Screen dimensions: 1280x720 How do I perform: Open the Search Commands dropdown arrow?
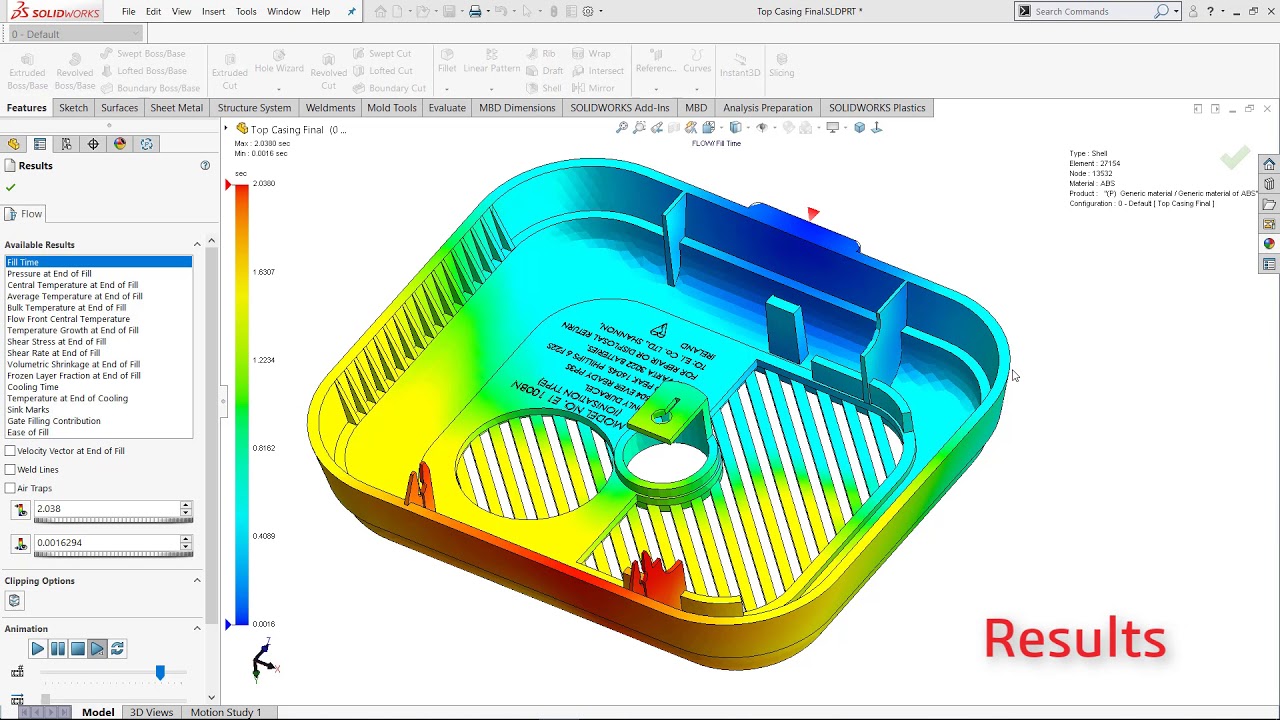[1176, 11]
